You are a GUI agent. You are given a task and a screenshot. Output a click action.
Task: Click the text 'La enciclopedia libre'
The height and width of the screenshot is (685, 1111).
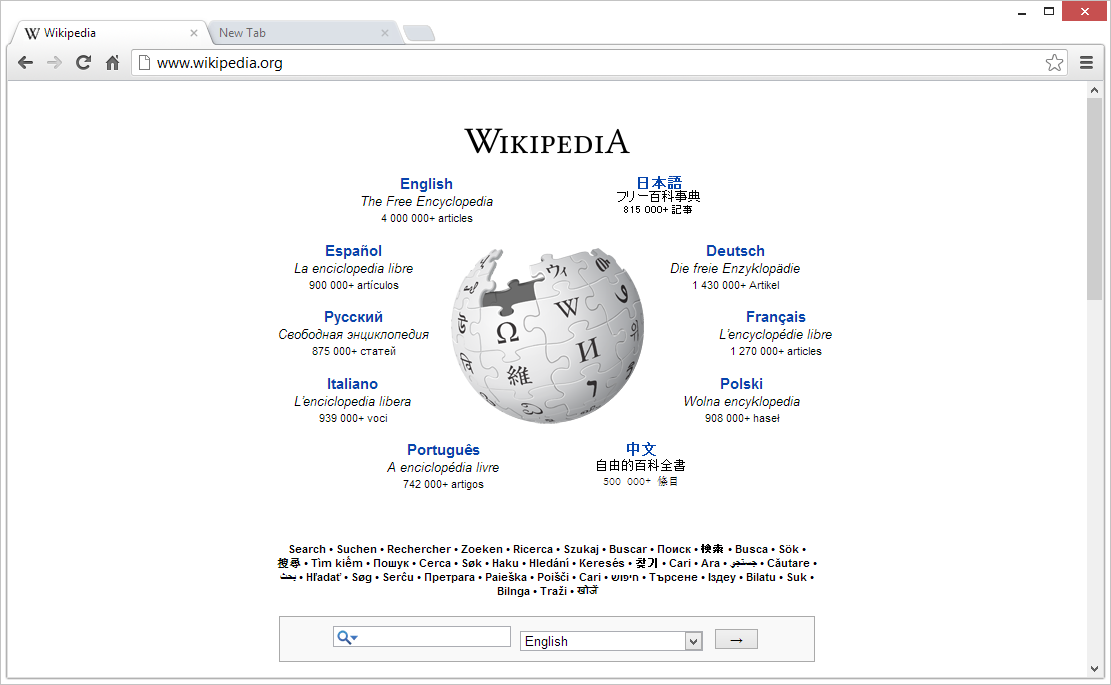(354, 268)
